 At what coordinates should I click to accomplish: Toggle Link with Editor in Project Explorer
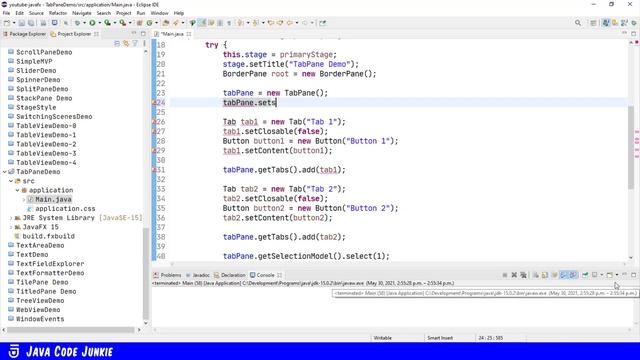pos(126,43)
